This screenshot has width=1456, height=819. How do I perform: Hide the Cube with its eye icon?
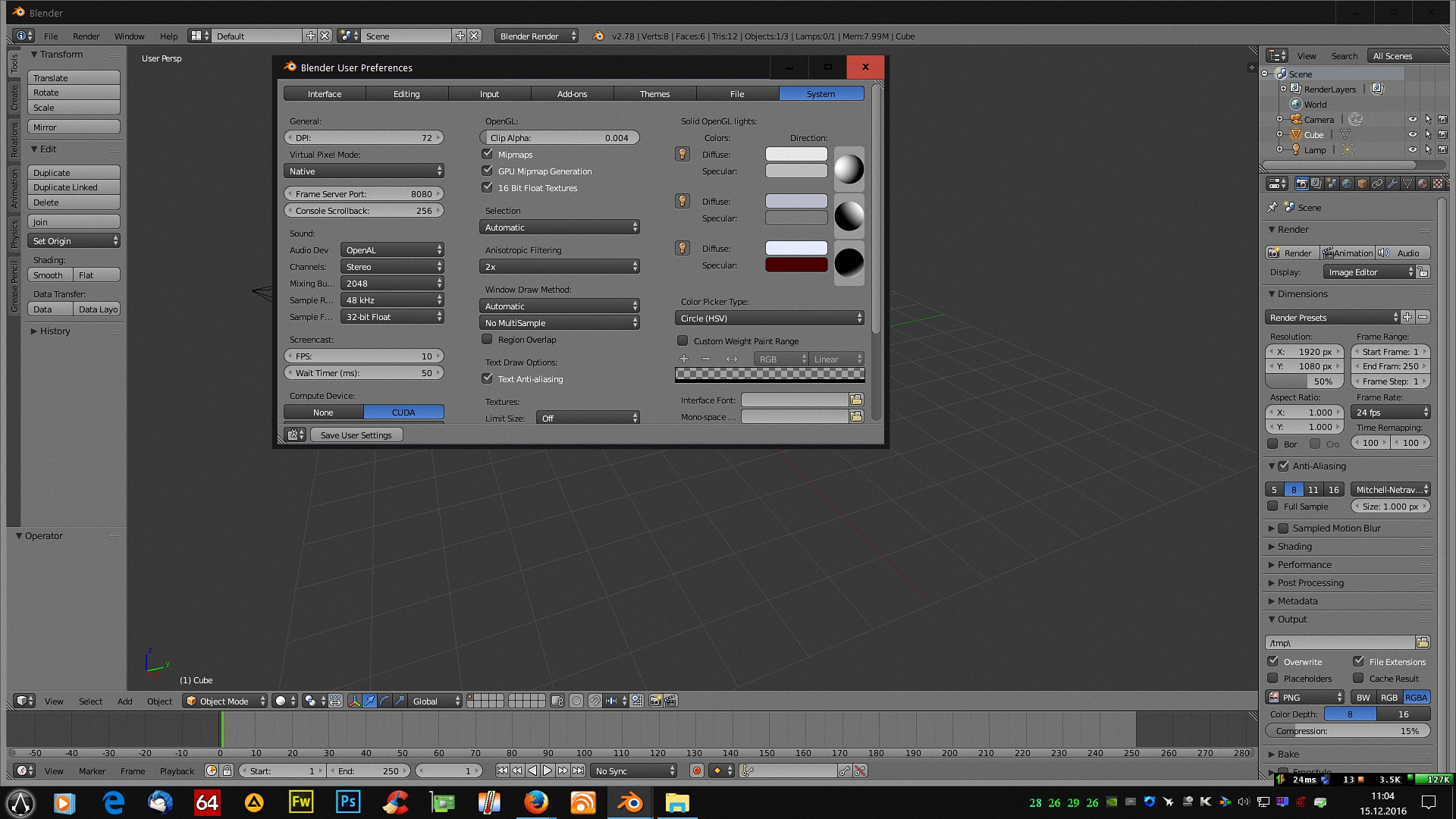[1412, 135]
